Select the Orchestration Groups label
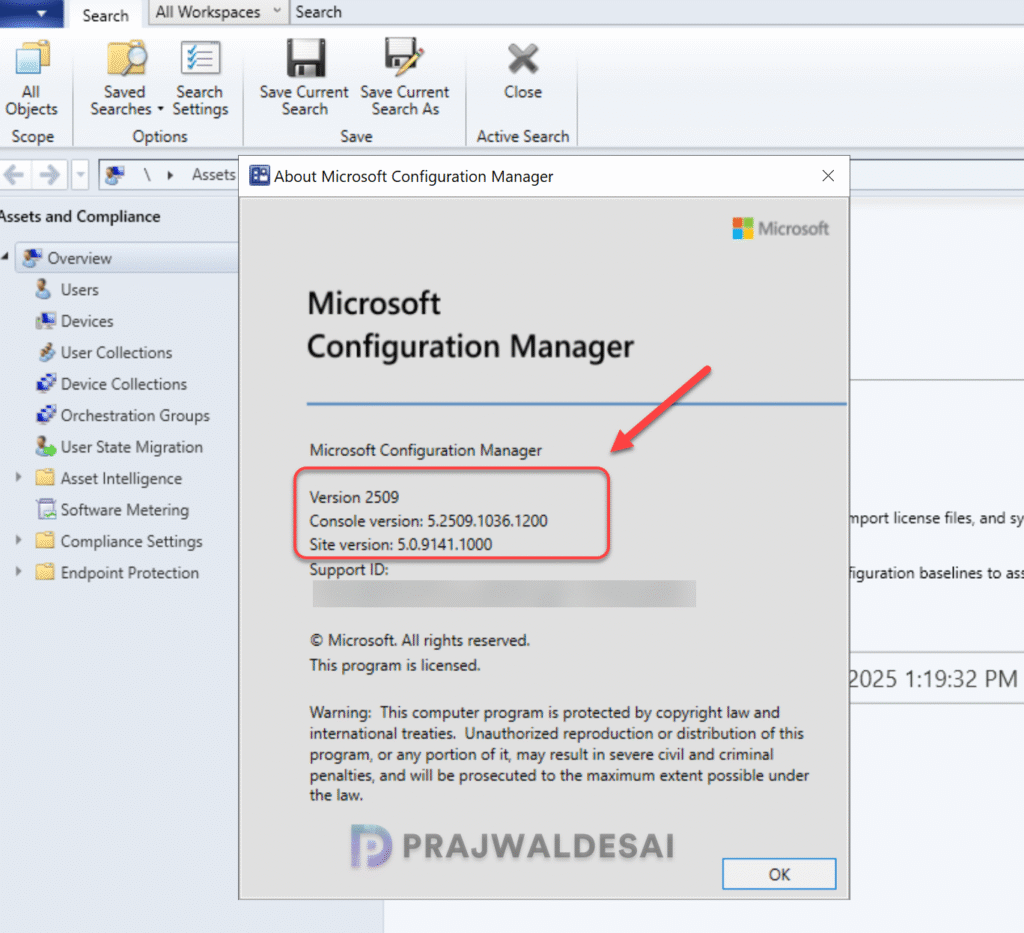 coord(135,415)
